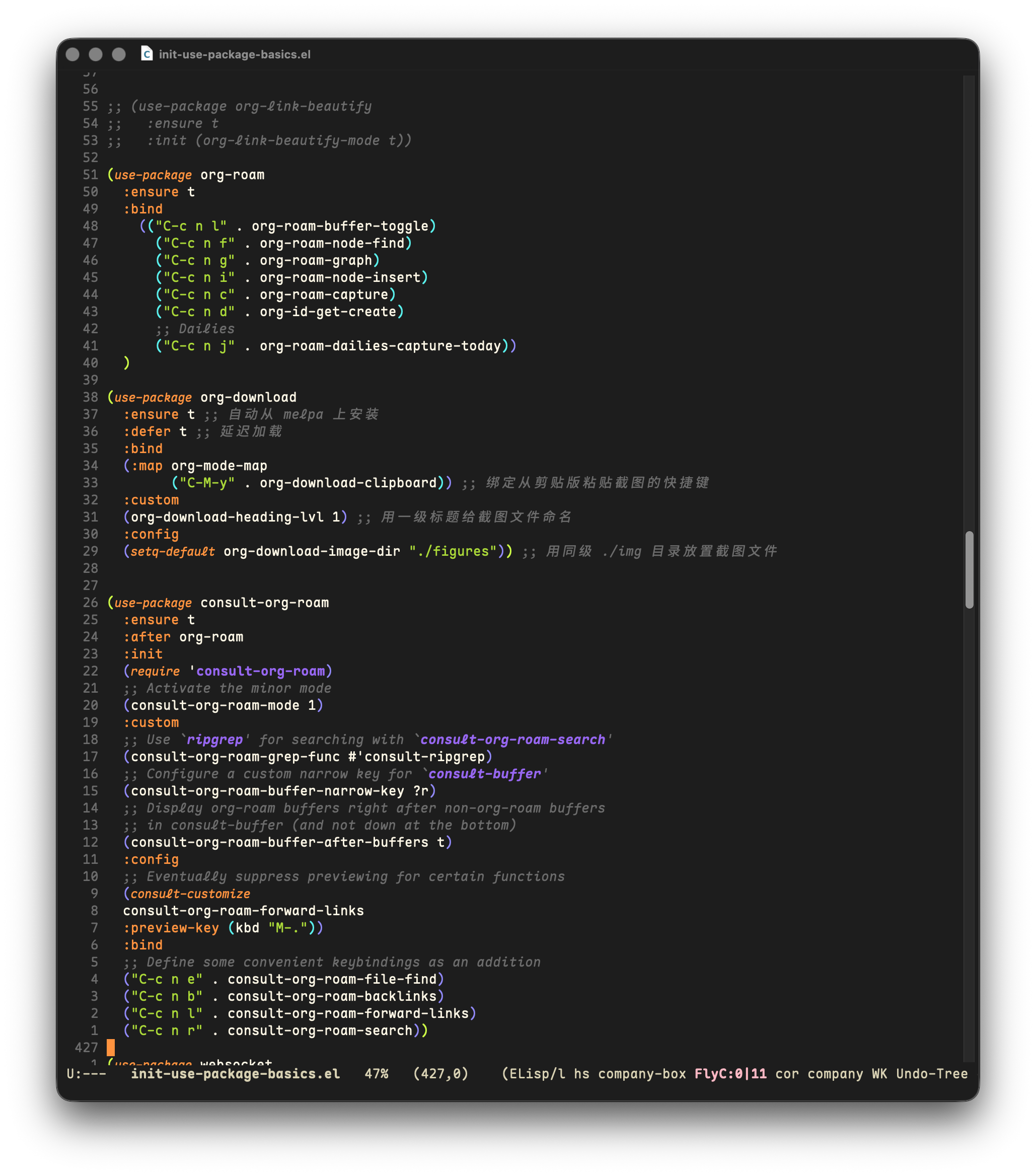Click the orange cursor block on line 427
Image resolution: width=1036 pixels, height=1176 pixels.
point(110,1047)
